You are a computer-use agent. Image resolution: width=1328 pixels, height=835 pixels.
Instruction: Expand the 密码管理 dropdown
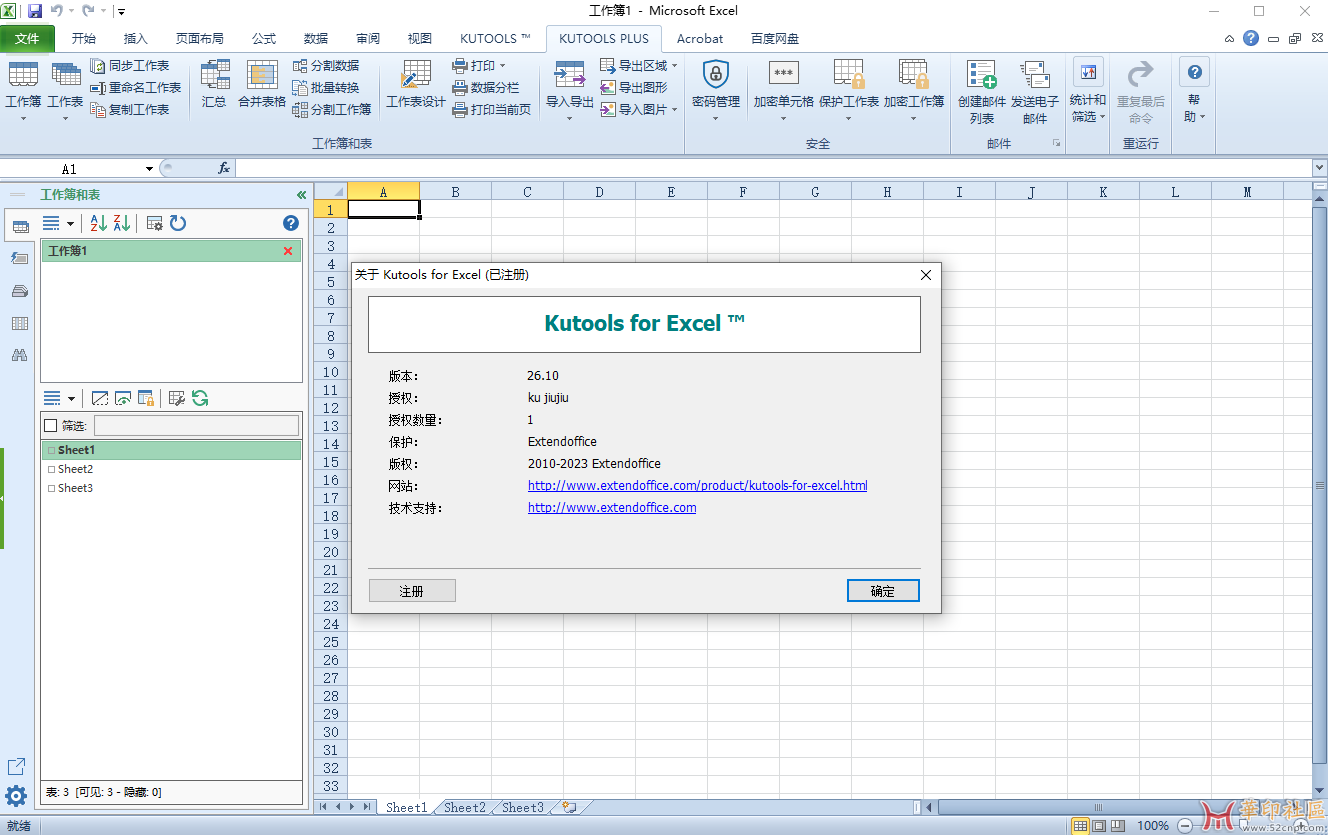point(716,118)
